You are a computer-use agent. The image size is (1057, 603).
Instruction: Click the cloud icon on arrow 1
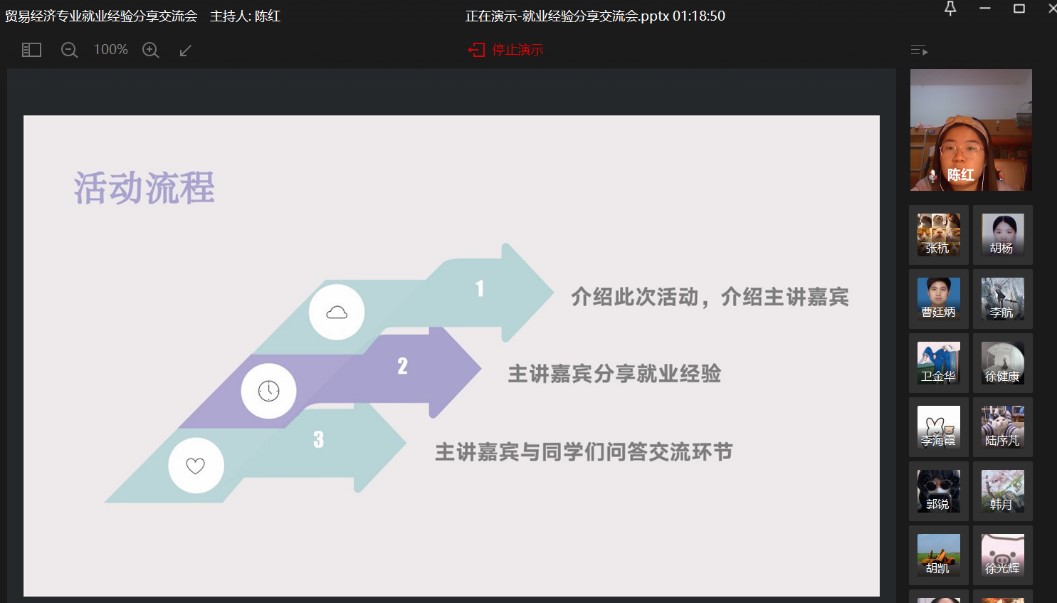(x=337, y=312)
